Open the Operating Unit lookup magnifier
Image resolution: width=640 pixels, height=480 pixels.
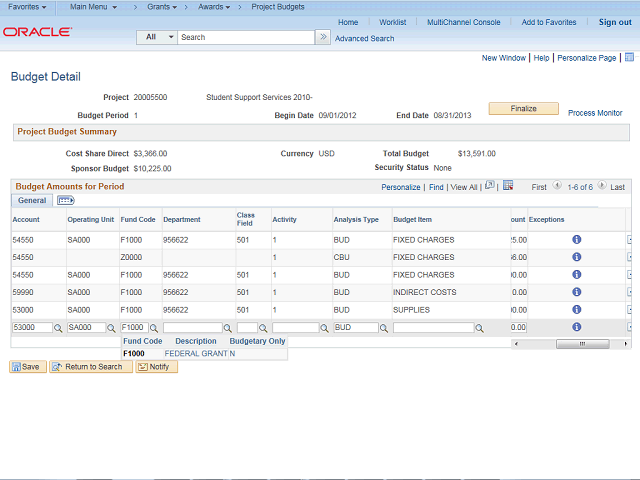pyautogui.click(x=110, y=328)
